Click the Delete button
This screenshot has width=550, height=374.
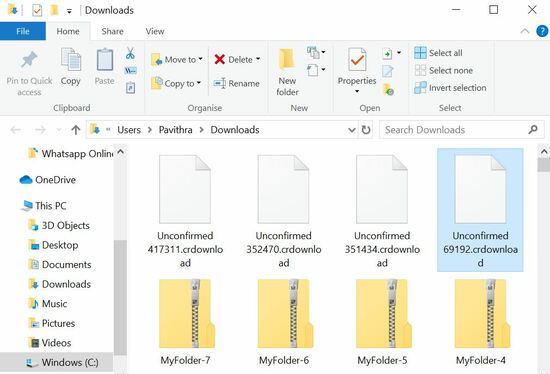[x=233, y=59]
